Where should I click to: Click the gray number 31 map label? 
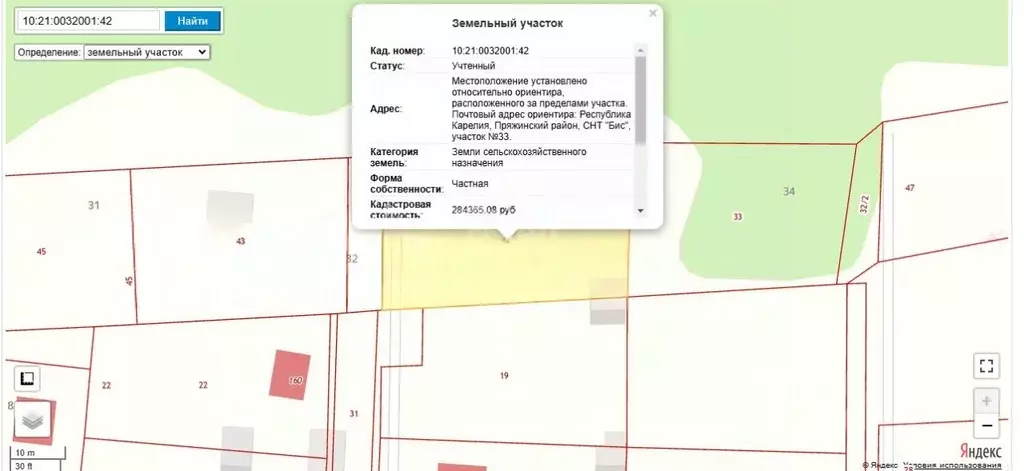(93, 205)
